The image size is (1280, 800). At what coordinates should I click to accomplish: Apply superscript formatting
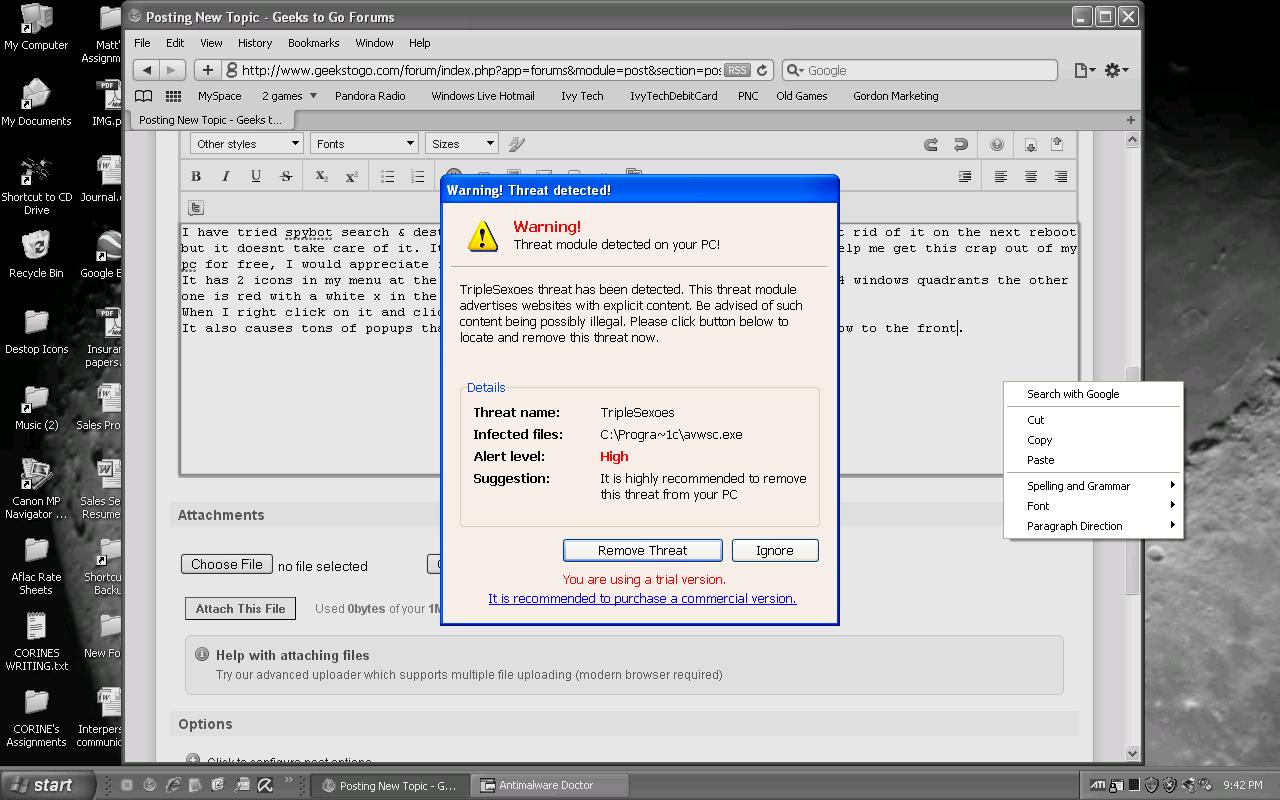pyautogui.click(x=351, y=176)
